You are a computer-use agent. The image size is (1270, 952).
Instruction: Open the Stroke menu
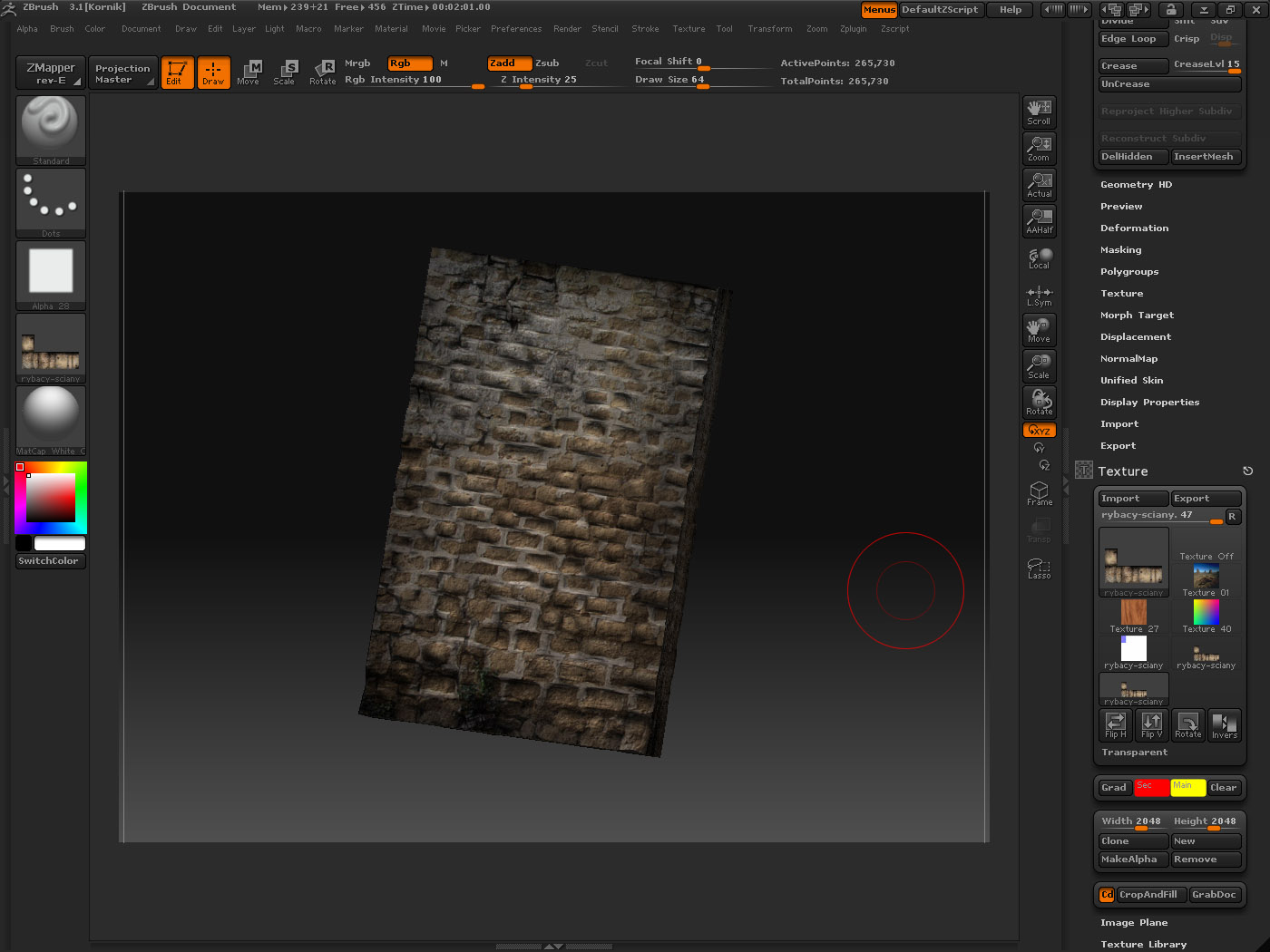point(645,29)
